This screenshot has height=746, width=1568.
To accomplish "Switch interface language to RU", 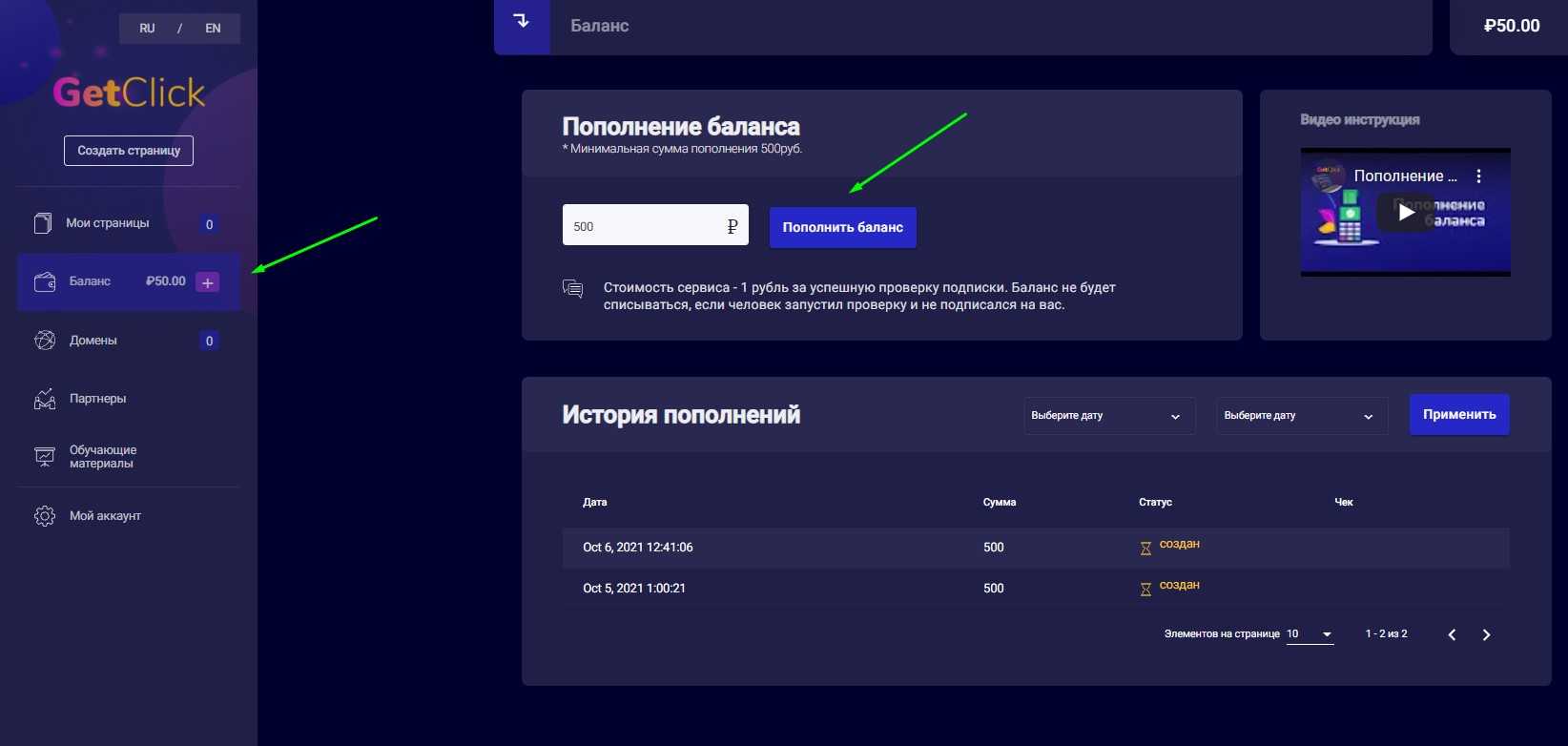I will (x=147, y=29).
